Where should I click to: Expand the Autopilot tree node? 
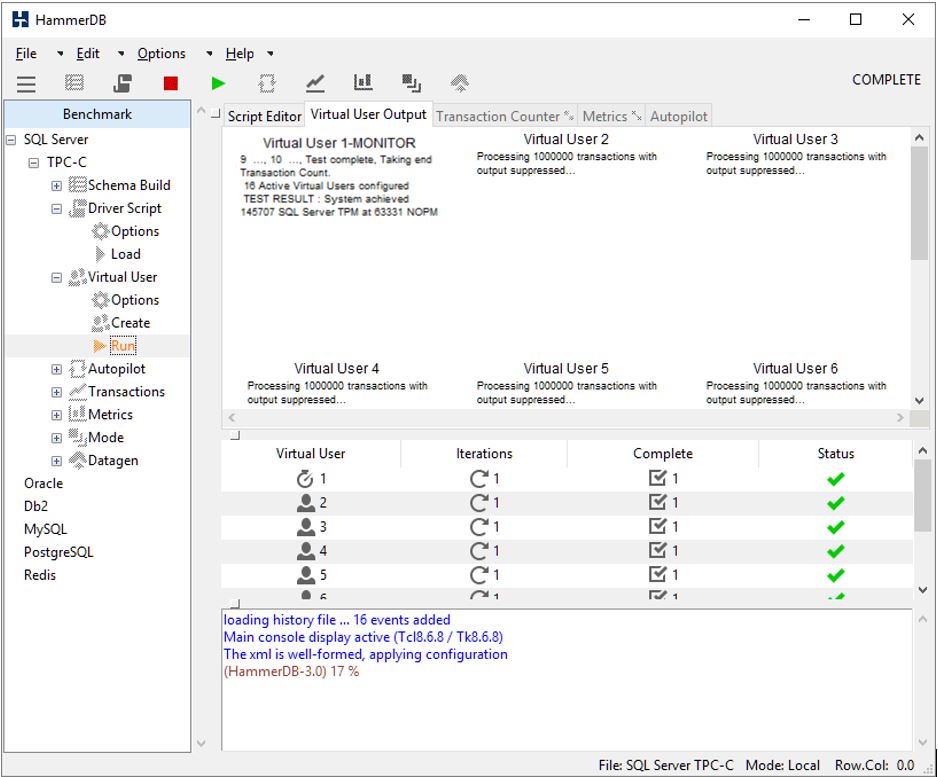point(57,370)
